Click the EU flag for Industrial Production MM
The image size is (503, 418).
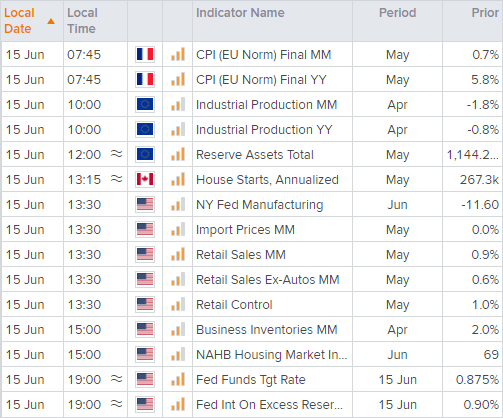[x=145, y=104]
